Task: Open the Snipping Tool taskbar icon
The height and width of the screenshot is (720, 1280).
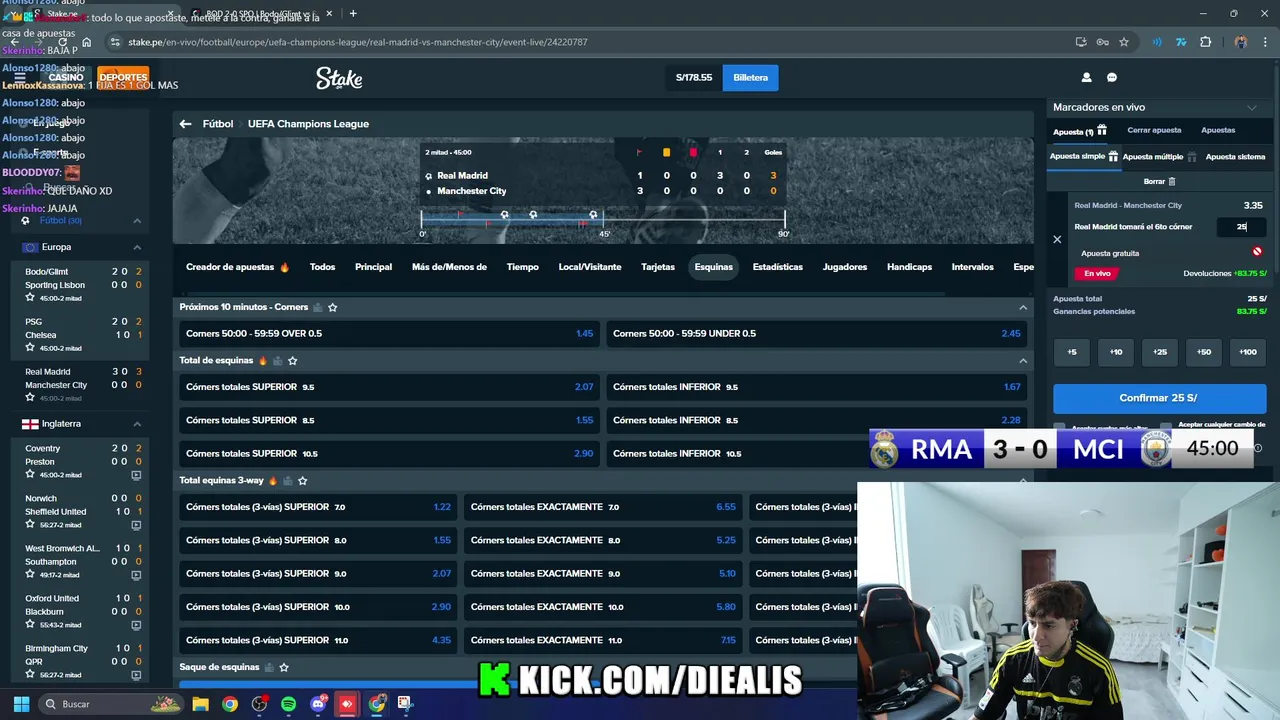Action: pyautogui.click(x=405, y=704)
